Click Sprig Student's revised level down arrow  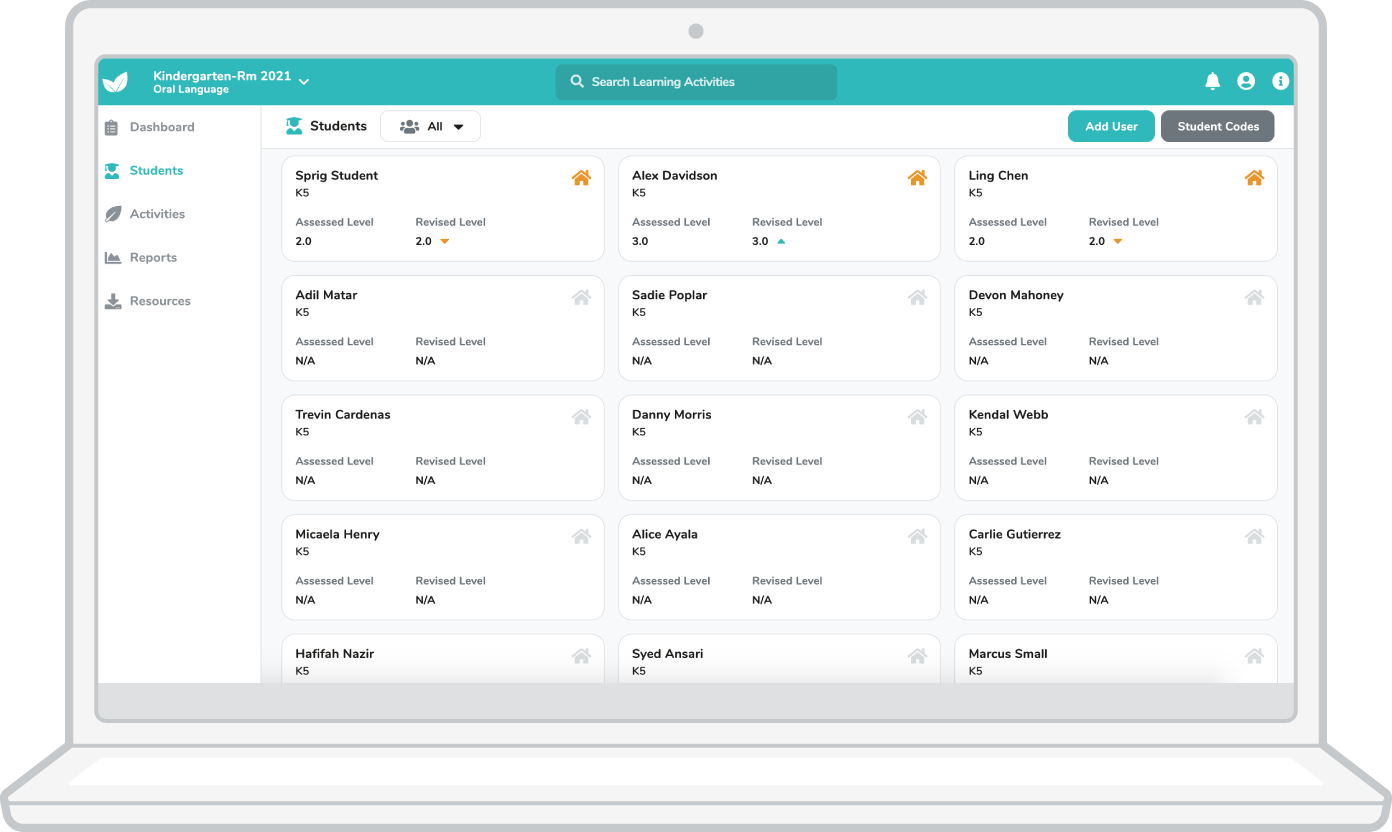(445, 242)
